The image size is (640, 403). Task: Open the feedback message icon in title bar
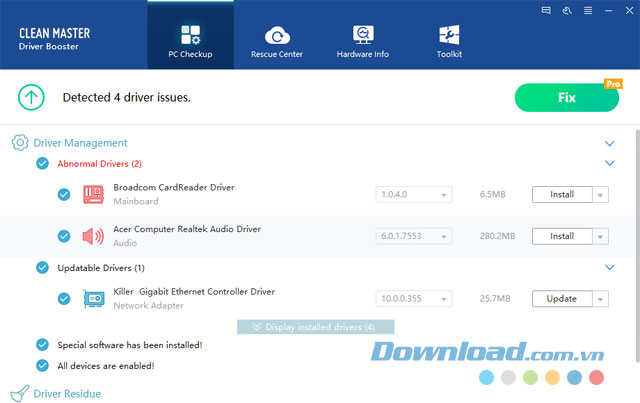point(545,11)
